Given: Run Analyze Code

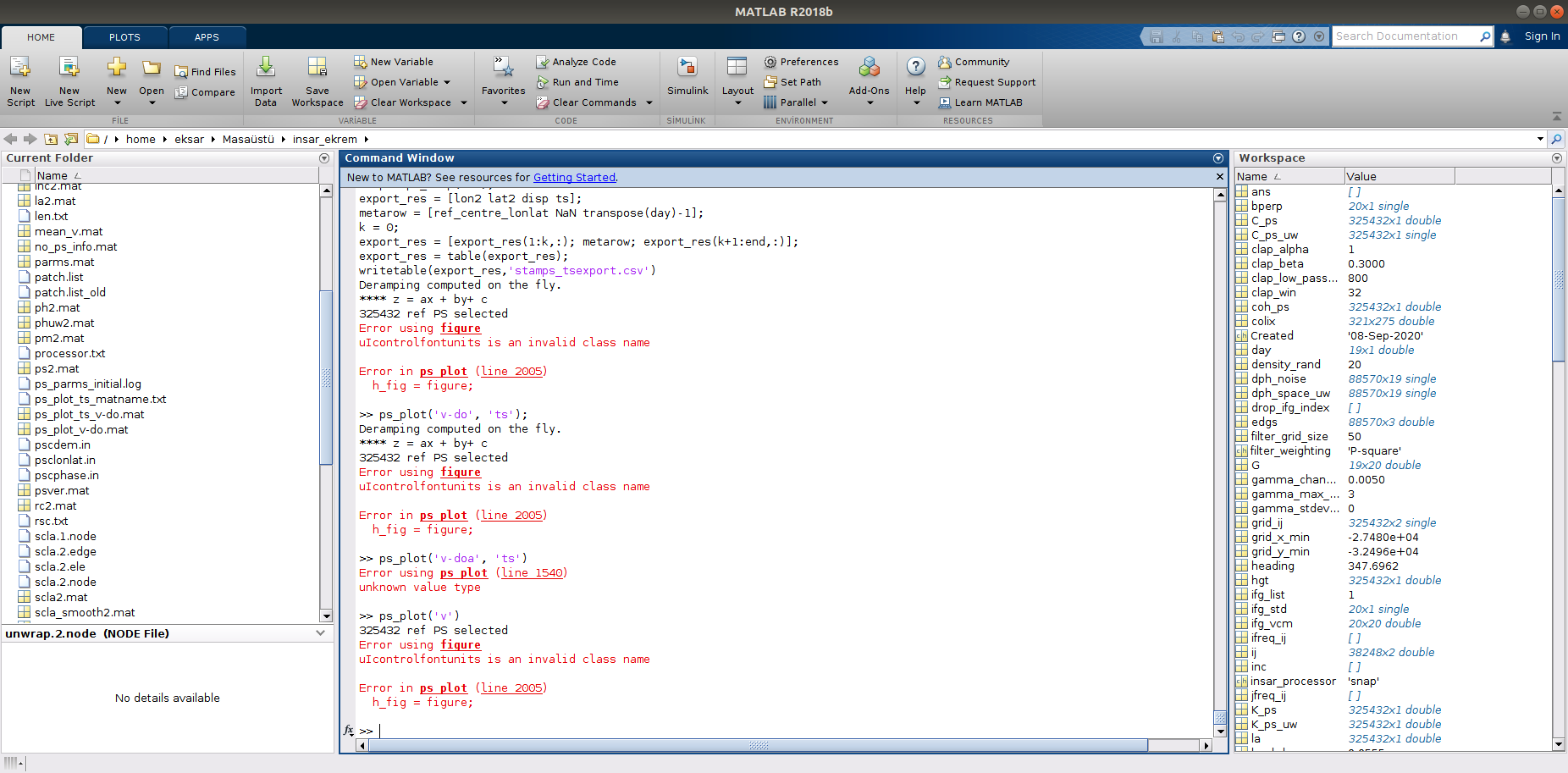Looking at the screenshot, I should (576, 62).
